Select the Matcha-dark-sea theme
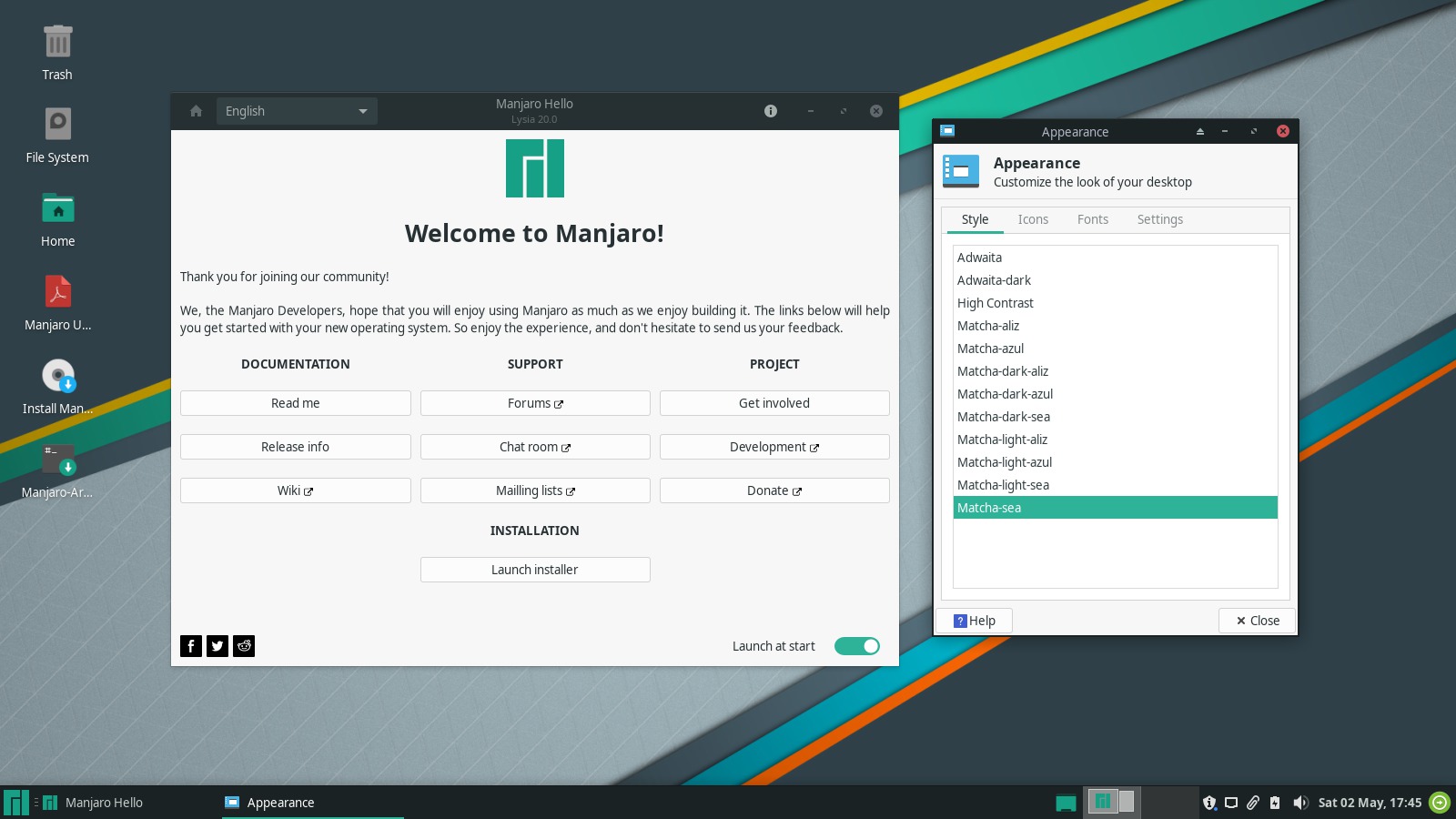Screen dimensions: 1456x819 coord(1116,417)
